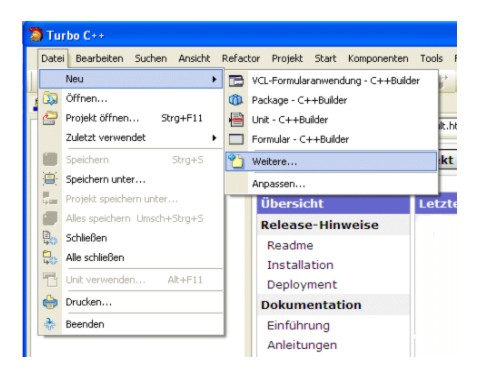Click the Projekt öffnen icon
The height and width of the screenshot is (378, 479).
(50, 118)
